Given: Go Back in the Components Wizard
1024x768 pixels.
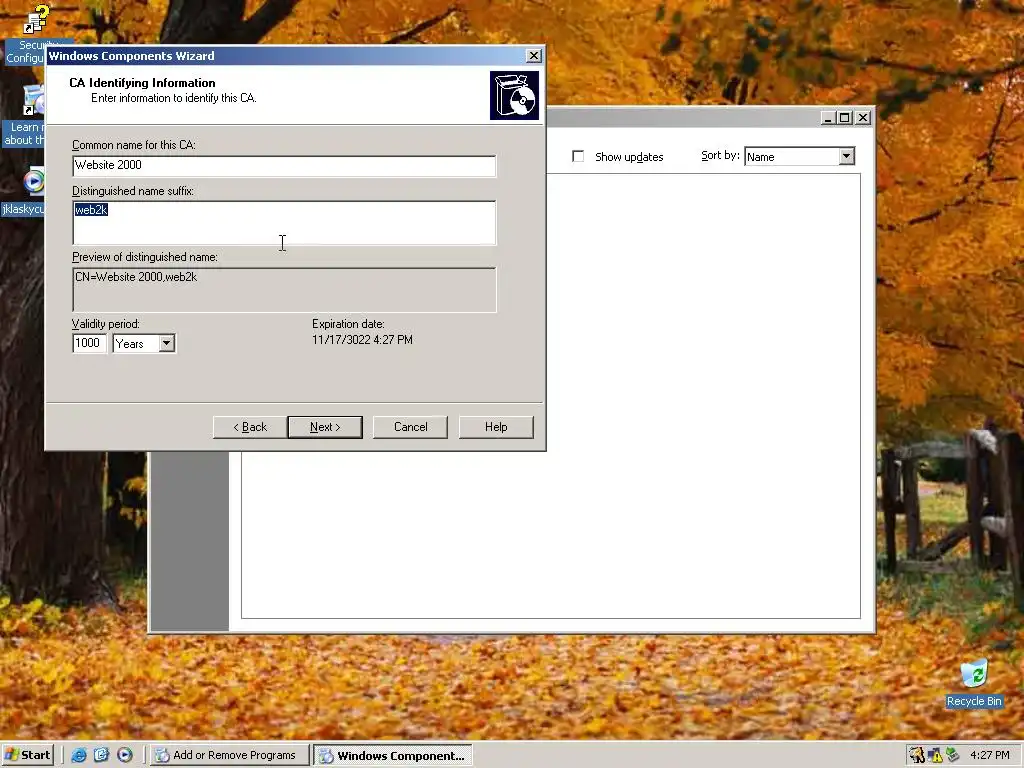Looking at the screenshot, I should [x=250, y=427].
